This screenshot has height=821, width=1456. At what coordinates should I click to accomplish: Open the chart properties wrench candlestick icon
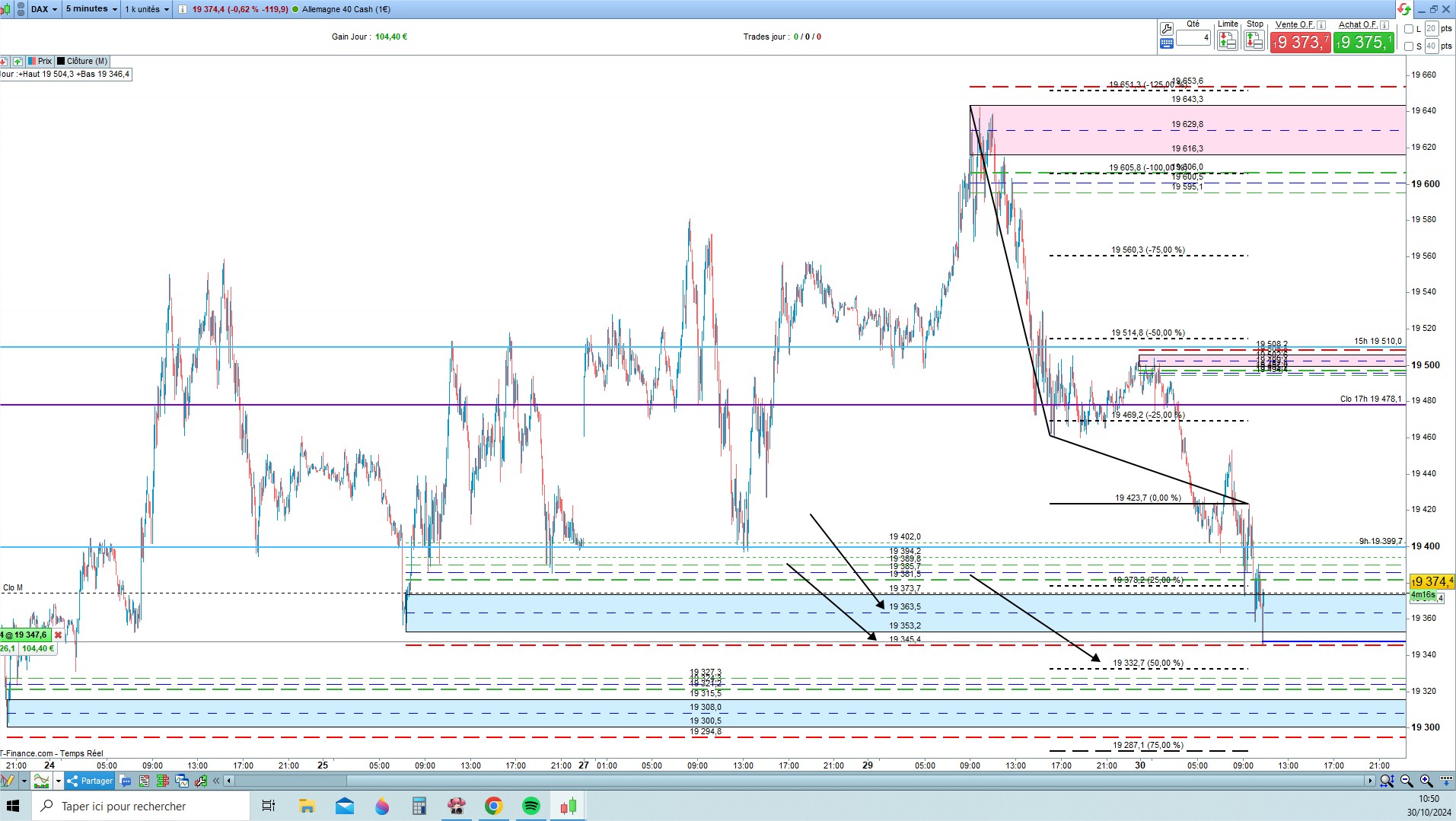pos(201,781)
